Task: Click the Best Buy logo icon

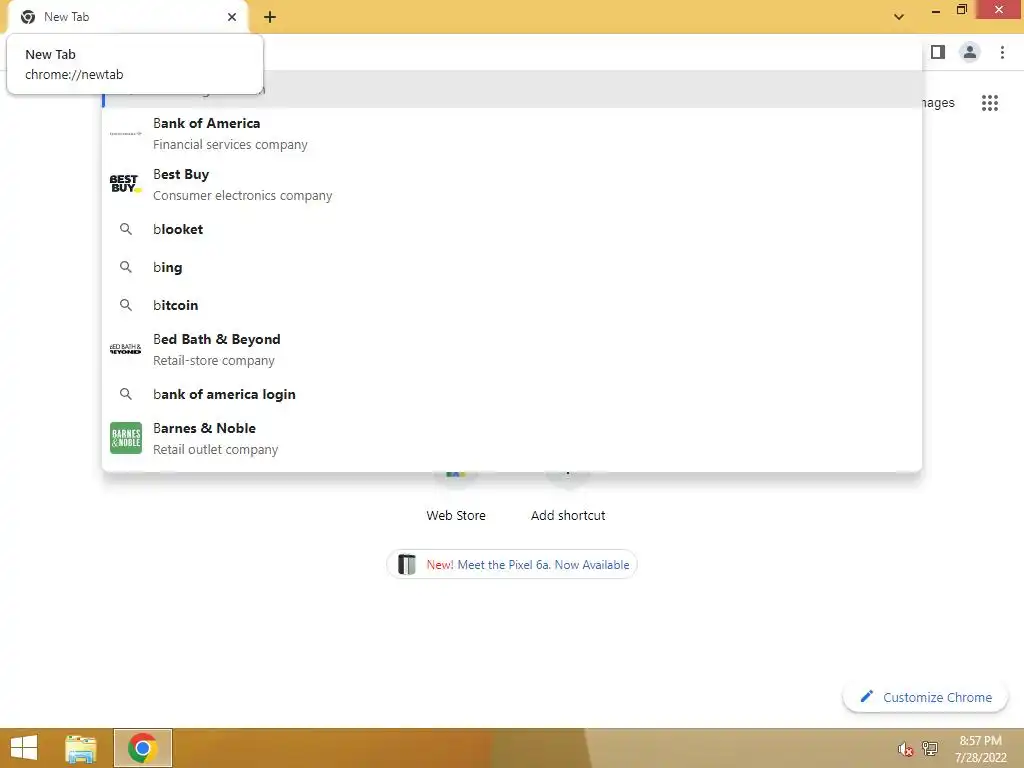Action: (x=125, y=184)
